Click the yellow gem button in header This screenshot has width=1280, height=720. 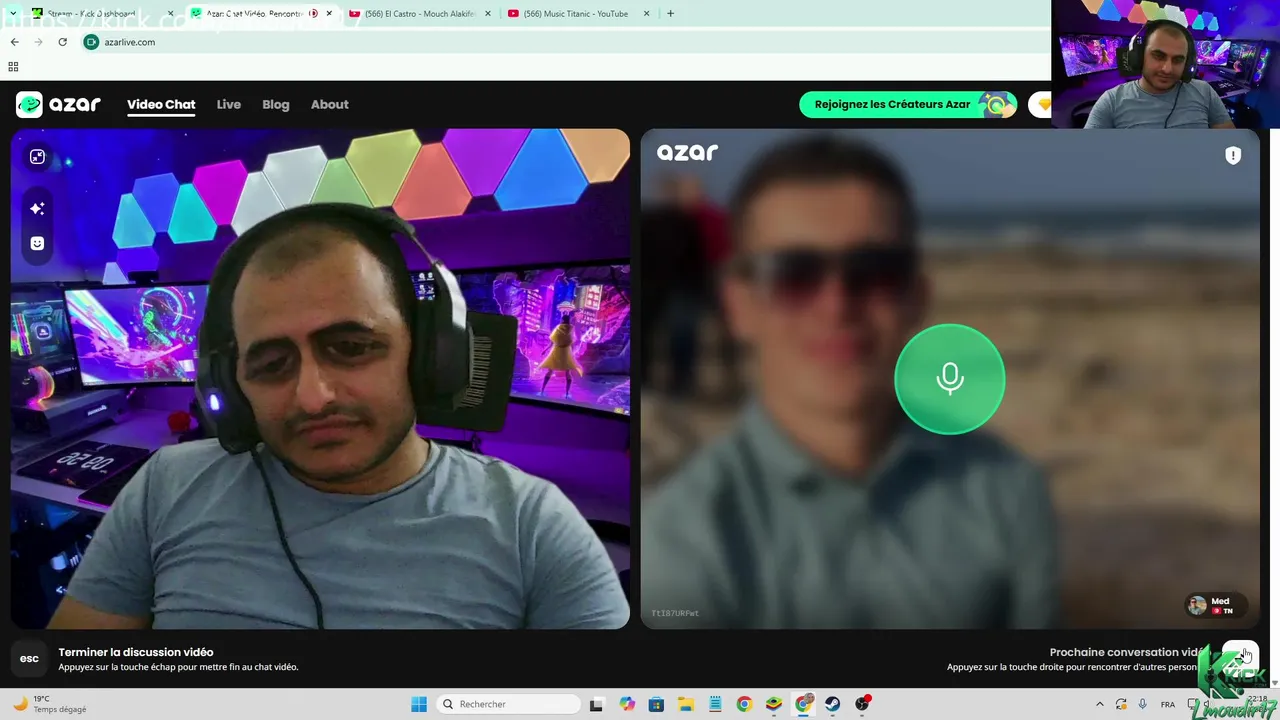tap(1042, 104)
